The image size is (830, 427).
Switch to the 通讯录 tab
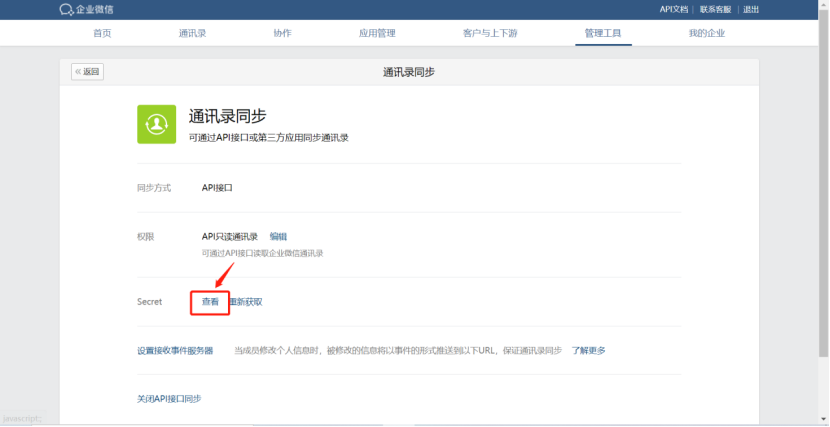(192, 33)
